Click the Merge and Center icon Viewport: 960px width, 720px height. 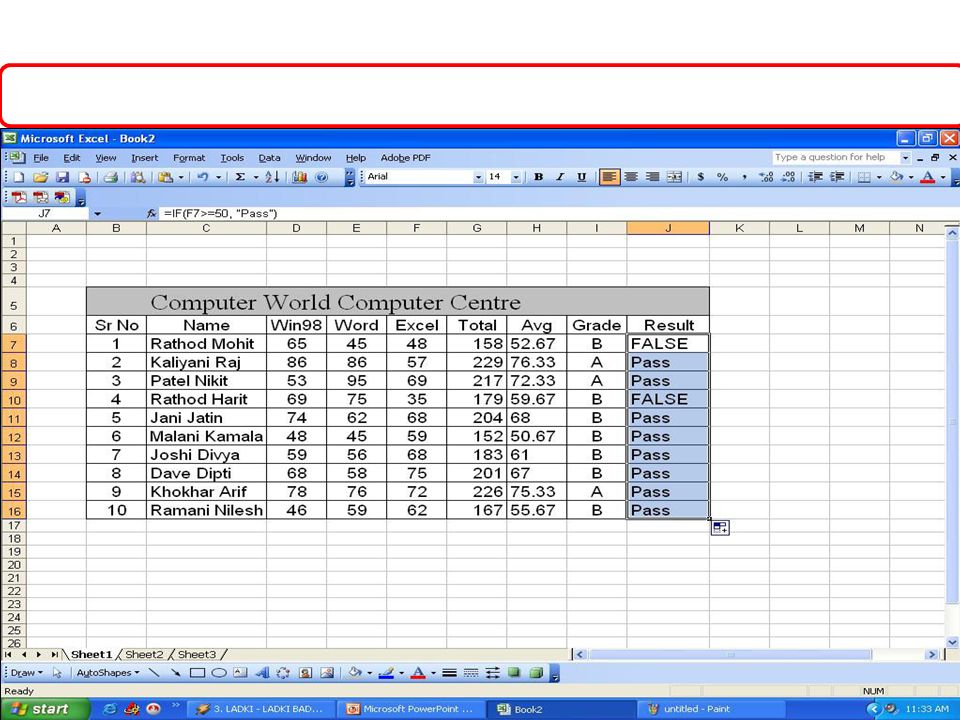click(x=674, y=177)
